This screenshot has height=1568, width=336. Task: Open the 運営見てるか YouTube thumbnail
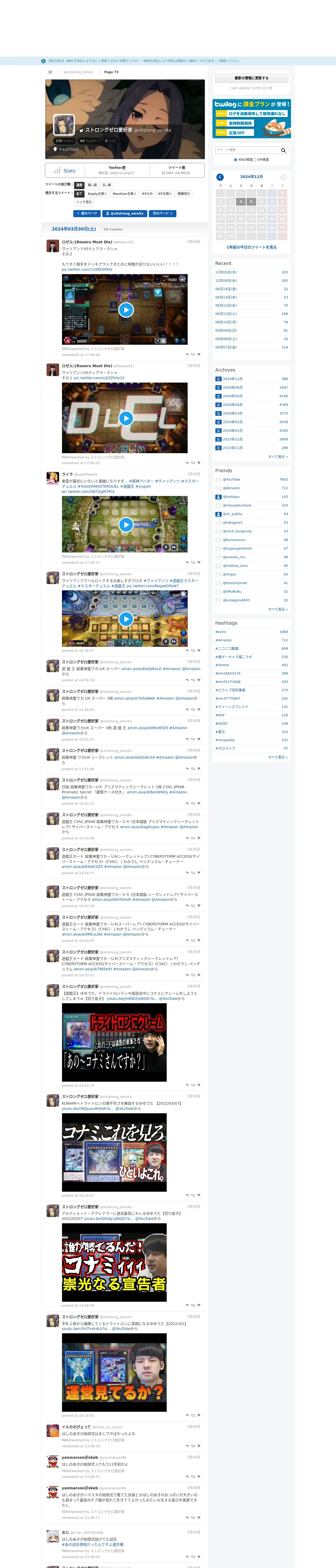tap(114, 1373)
